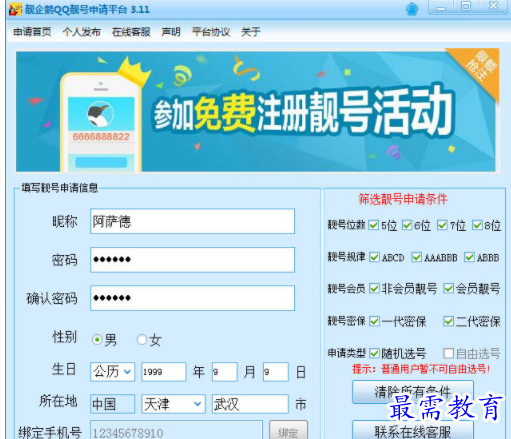
Task: Select the 男 gender radio button
Action: tap(97, 340)
